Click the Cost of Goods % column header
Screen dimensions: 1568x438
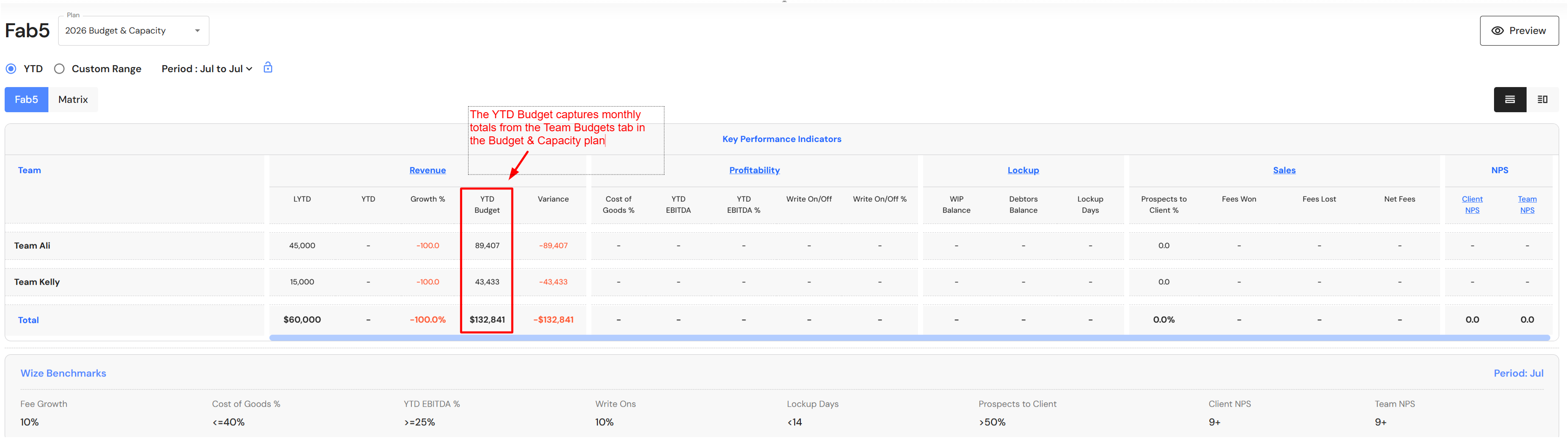[x=618, y=205]
